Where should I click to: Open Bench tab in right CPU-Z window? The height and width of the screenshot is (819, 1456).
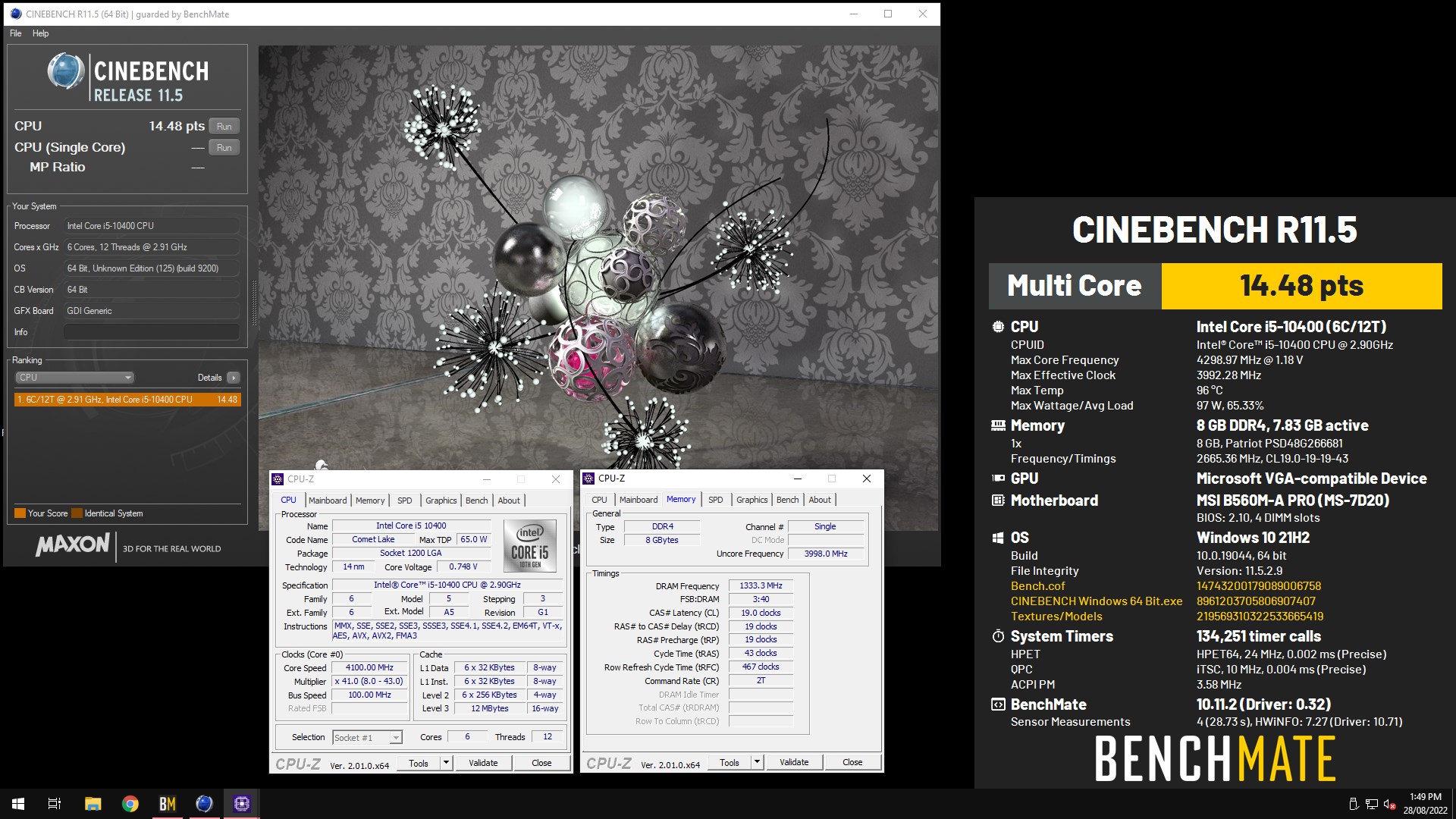787,500
